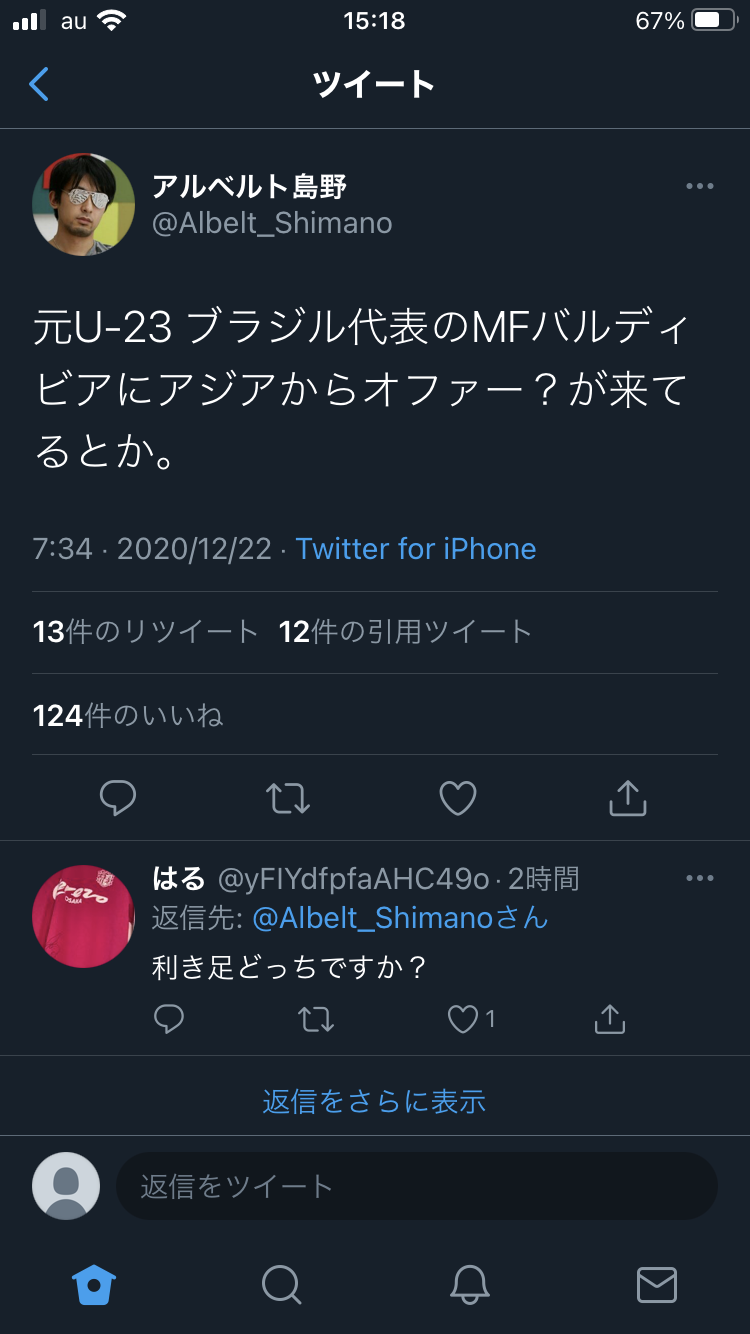
Task: Tap the 返信をツイート reply field
Action: pyautogui.click(x=417, y=1186)
